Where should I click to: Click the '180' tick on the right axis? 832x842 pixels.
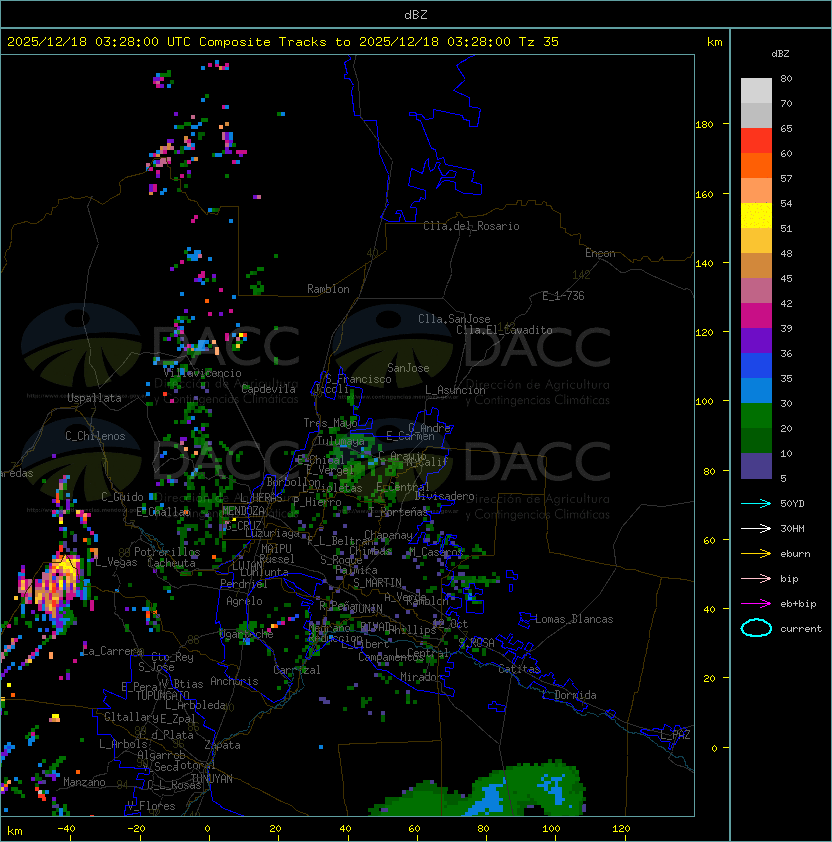coord(704,125)
